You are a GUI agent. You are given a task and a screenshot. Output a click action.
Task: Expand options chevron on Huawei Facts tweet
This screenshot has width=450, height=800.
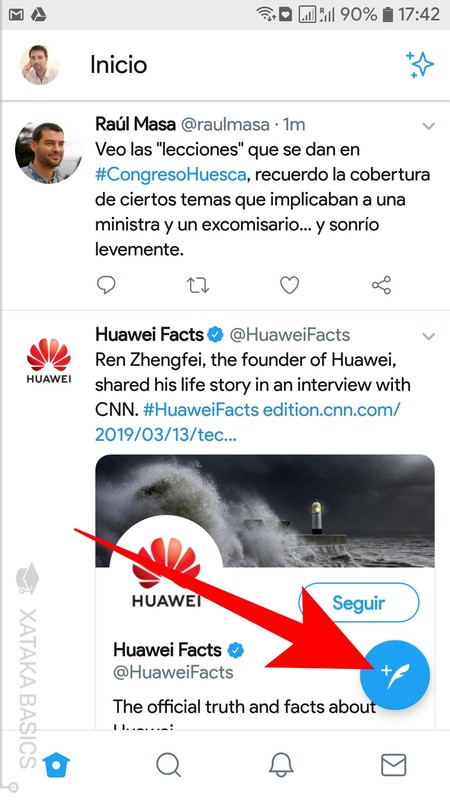tap(429, 336)
